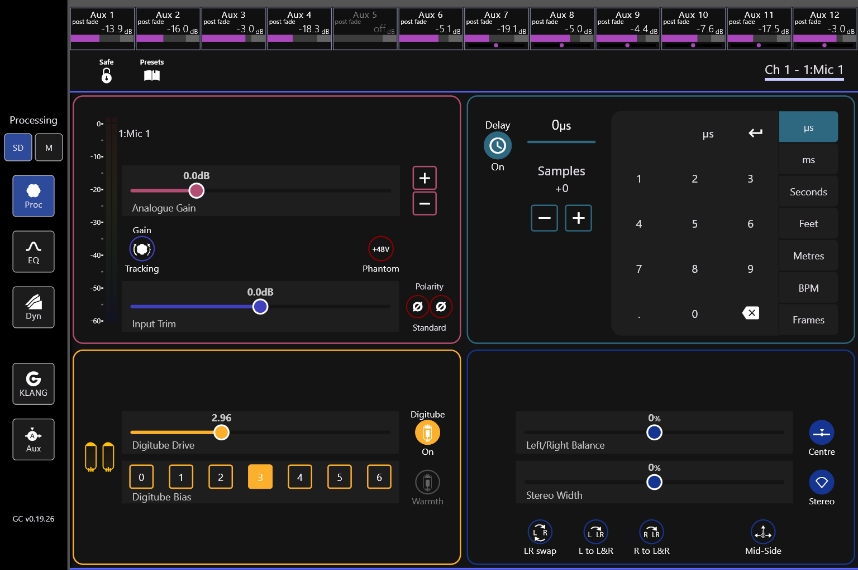Image resolution: width=858 pixels, height=570 pixels.
Task: Click the LR swap icon
Action: coord(540,532)
